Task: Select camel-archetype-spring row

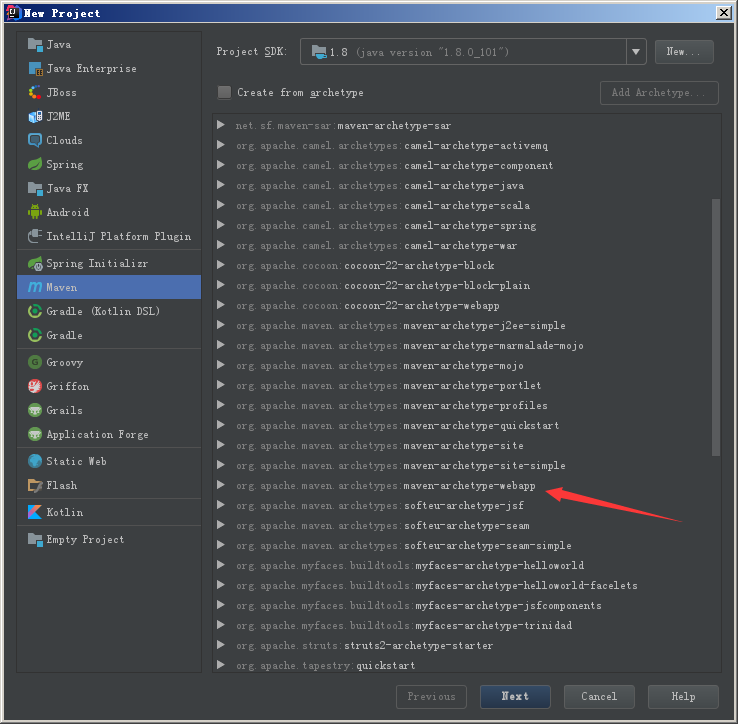Action: tap(466, 225)
